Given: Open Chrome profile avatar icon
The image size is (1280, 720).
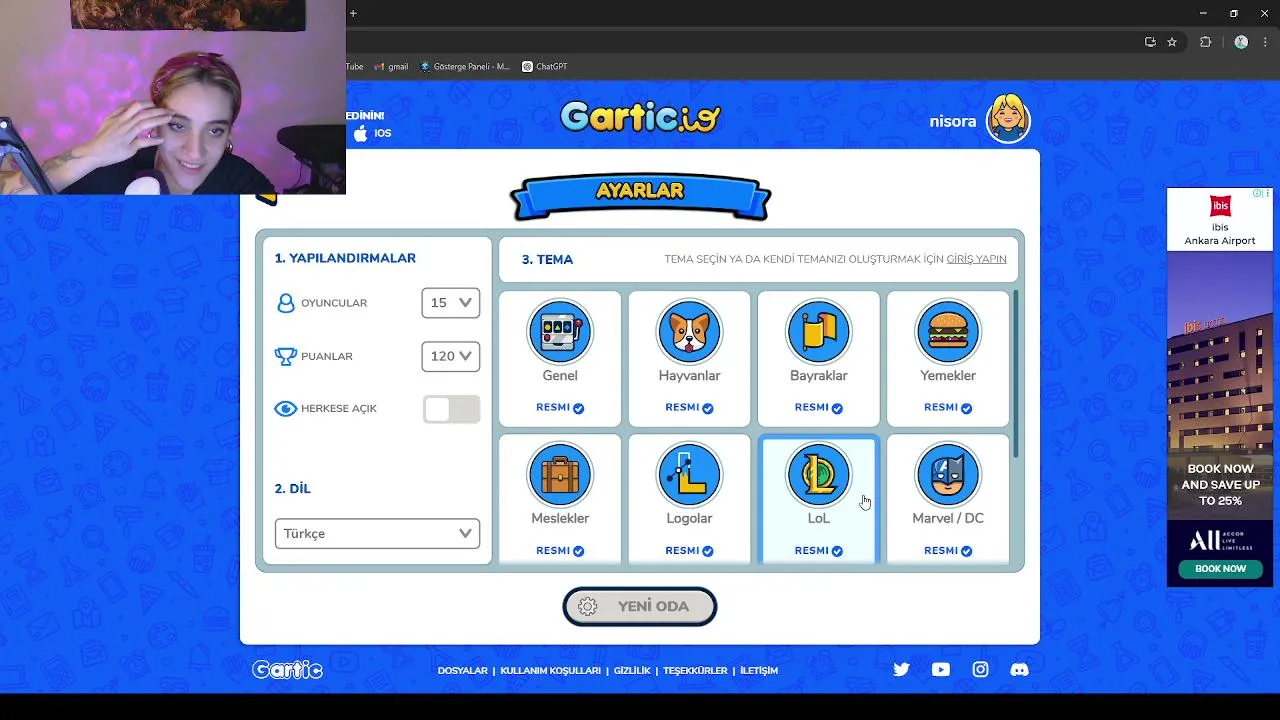Looking at the screenshot, I should click(x=1241, y=42).
